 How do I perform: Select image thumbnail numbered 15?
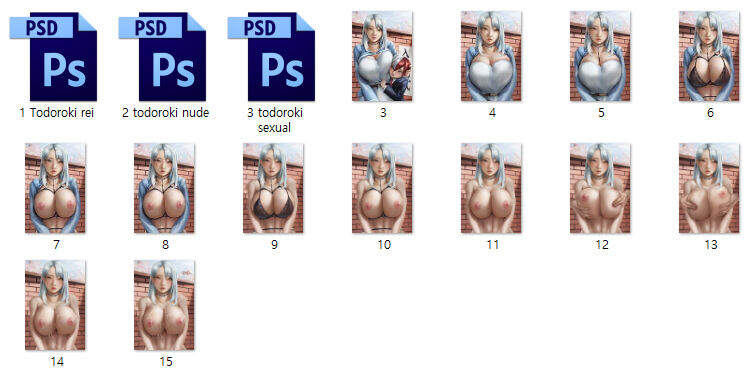click(164, 305)
